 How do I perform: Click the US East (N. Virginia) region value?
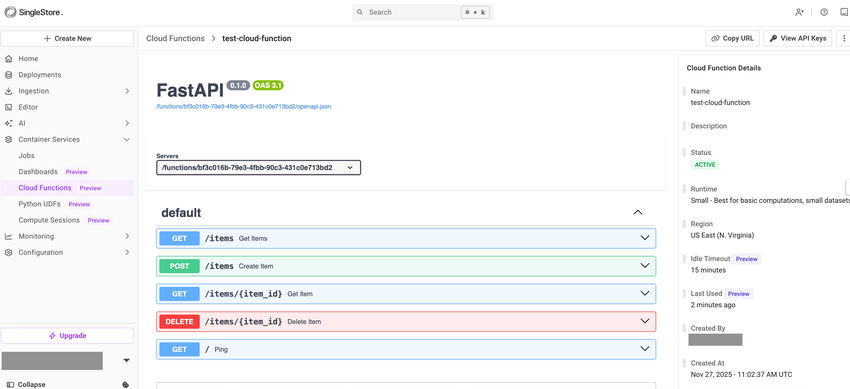pos(722,235)
